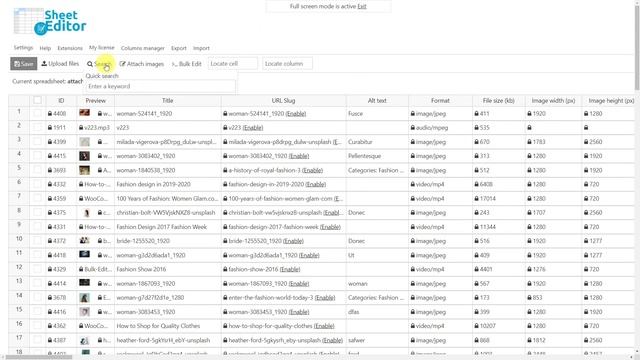The height and width of the screenshot is (360, 640).
Task: Click preview thumbnail of heather-ford row
Action: [84, 340]
